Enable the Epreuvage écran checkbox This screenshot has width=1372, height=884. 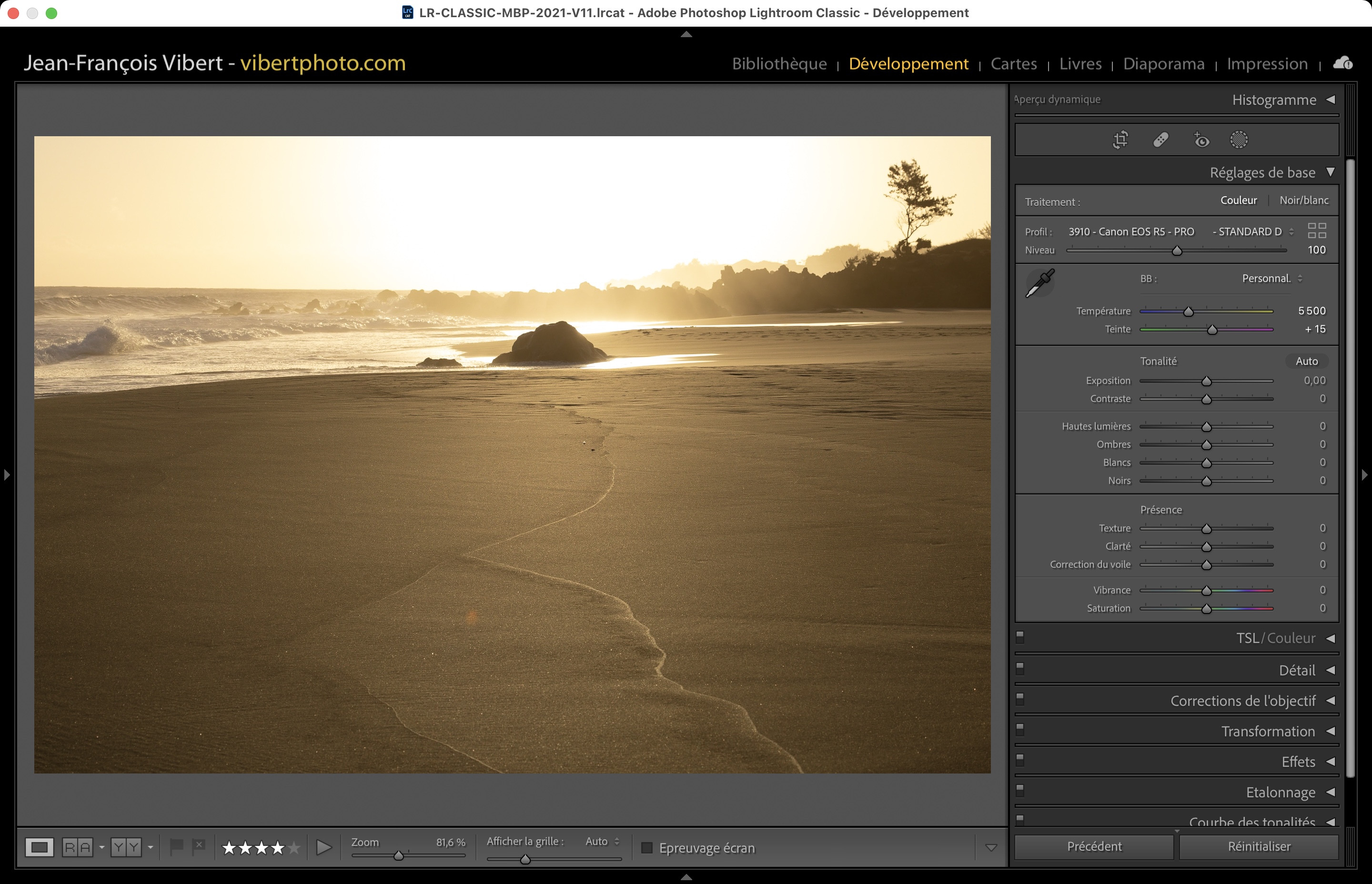click(646, 848)
